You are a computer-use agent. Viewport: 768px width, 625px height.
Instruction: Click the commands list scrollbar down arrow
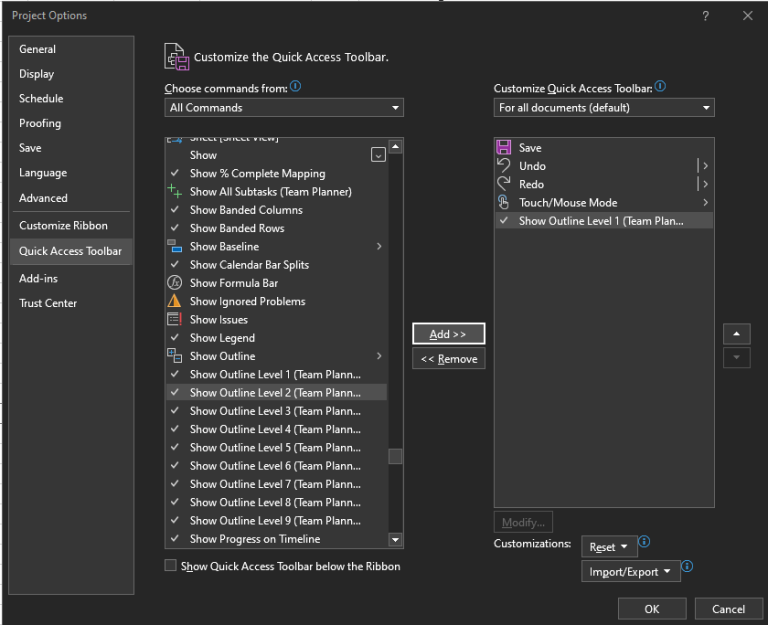[396, 540]
